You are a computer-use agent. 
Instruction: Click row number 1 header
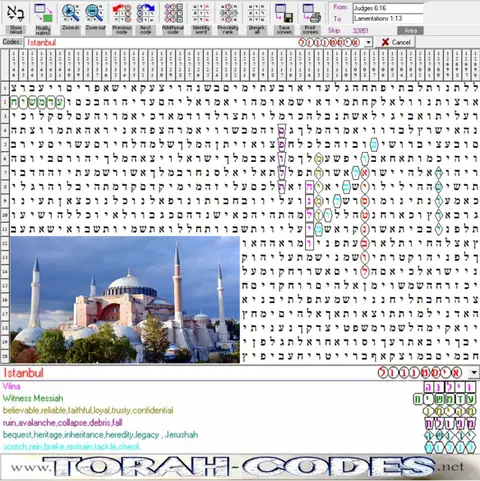pyautogui.click(x=5, y=88)
